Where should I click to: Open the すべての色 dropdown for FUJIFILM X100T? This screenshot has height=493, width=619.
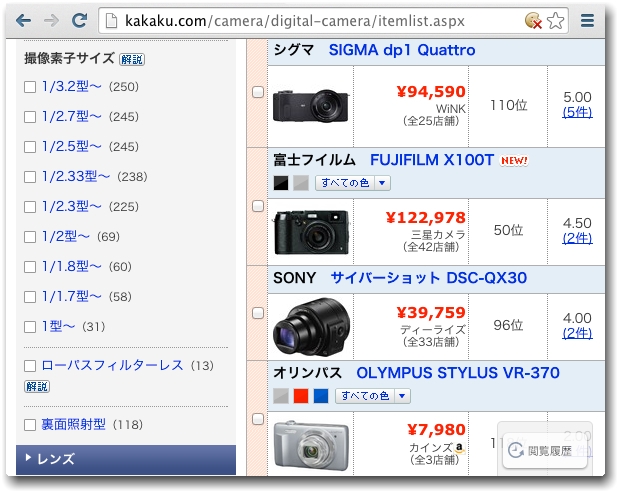353,183
